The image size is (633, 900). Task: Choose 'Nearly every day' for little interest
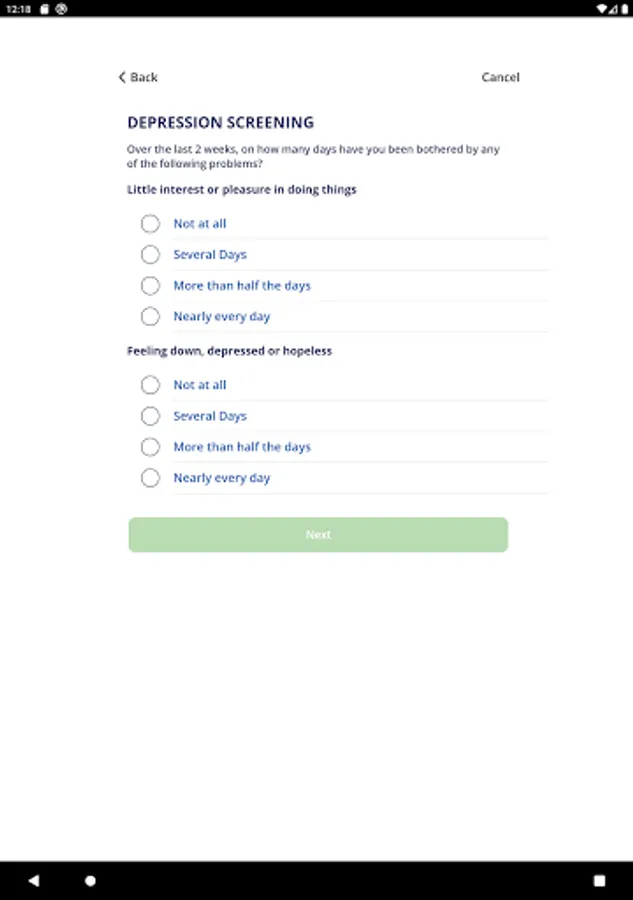pos(150,317)
